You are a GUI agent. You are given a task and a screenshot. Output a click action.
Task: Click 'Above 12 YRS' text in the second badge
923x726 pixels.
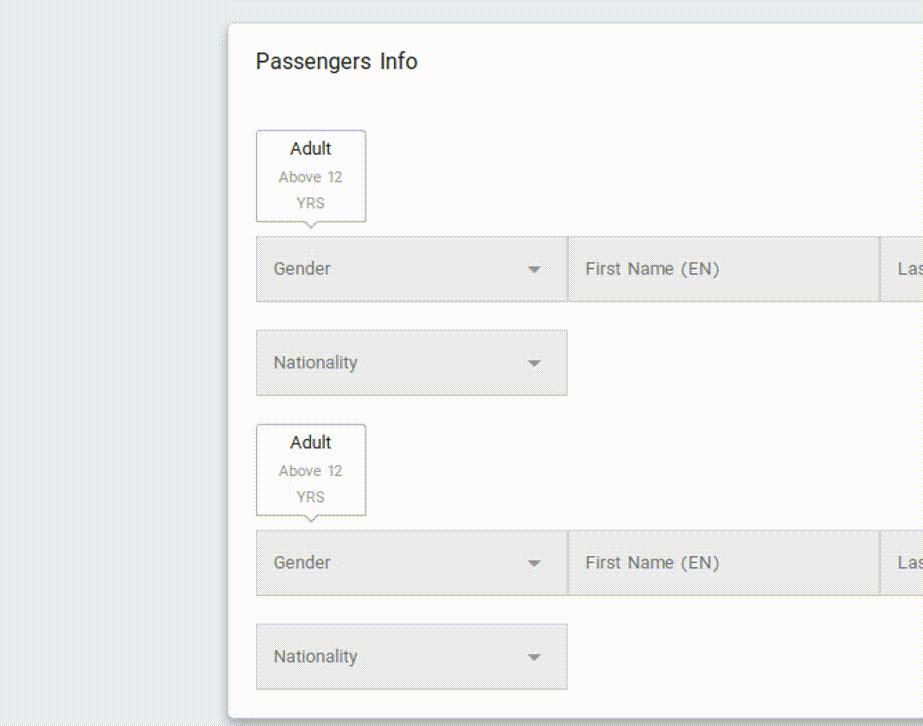coord(310,484)
